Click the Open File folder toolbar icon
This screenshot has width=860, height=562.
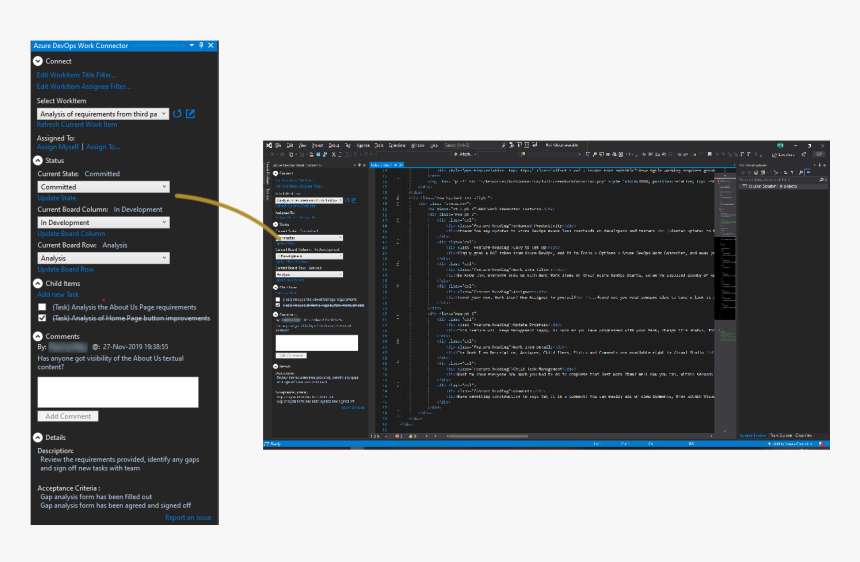pyautogui.click(x=311, y=155)
